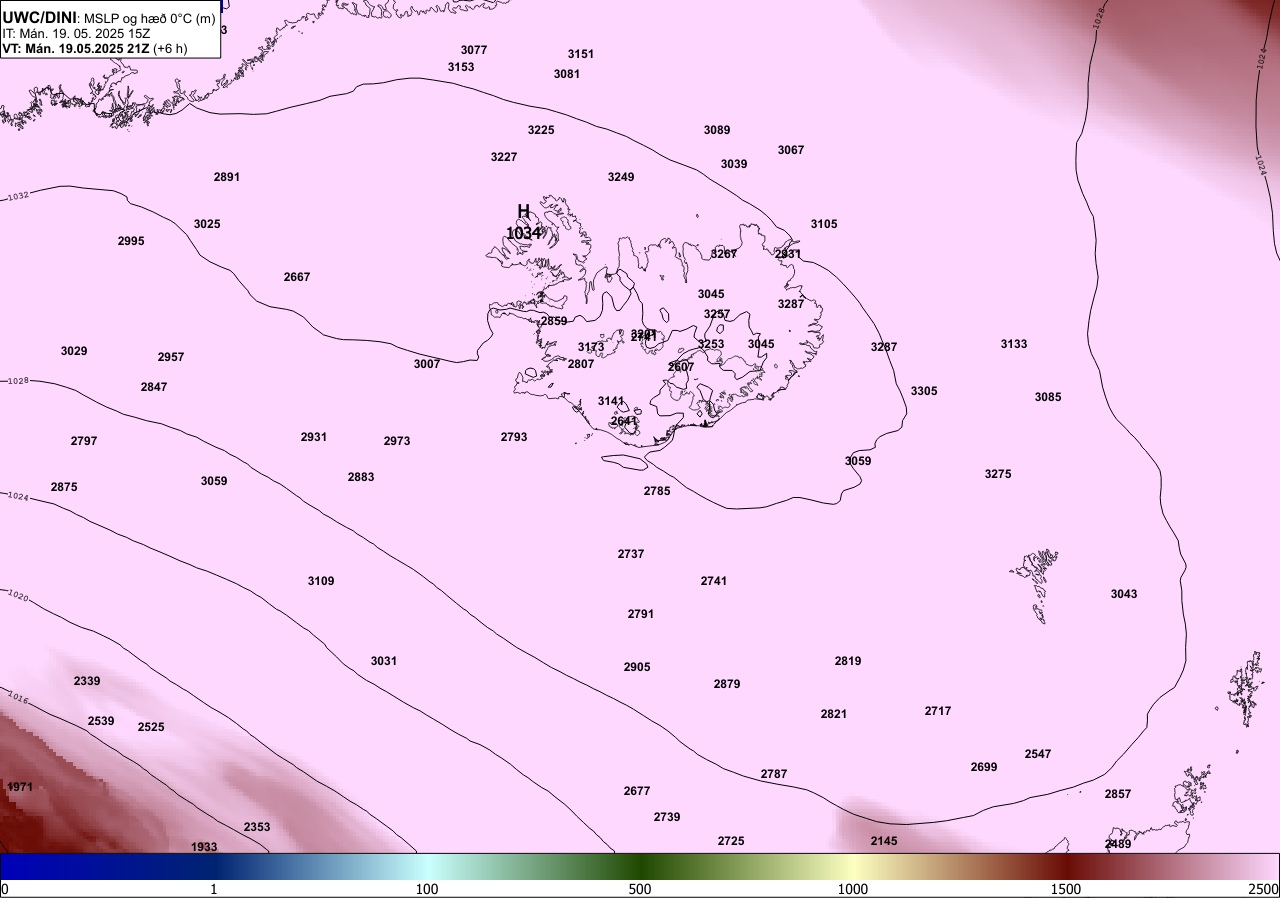Screen dimensions: 1280x898
Task: Click the height value 2883
Action: coord(361,477)
